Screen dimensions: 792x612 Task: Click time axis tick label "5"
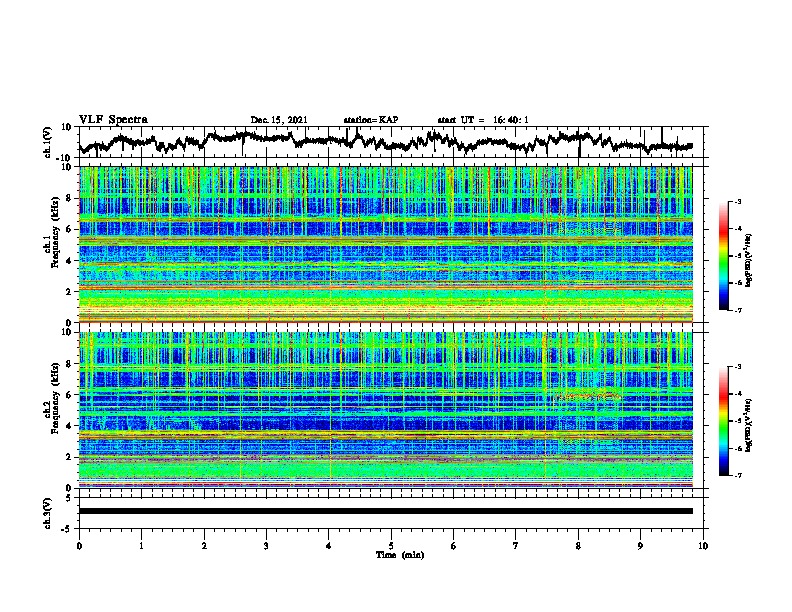pos(391,546)
